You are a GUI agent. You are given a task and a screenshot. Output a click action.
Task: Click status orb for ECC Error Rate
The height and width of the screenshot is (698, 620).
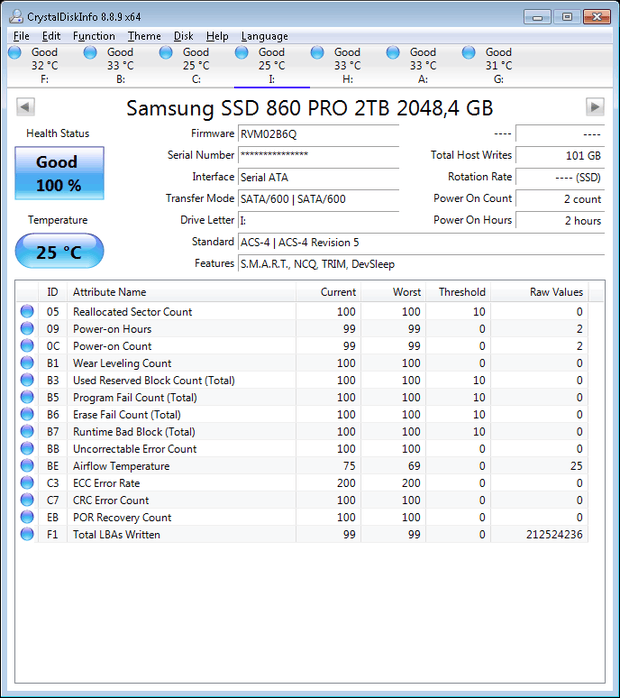tap(27, 483)
